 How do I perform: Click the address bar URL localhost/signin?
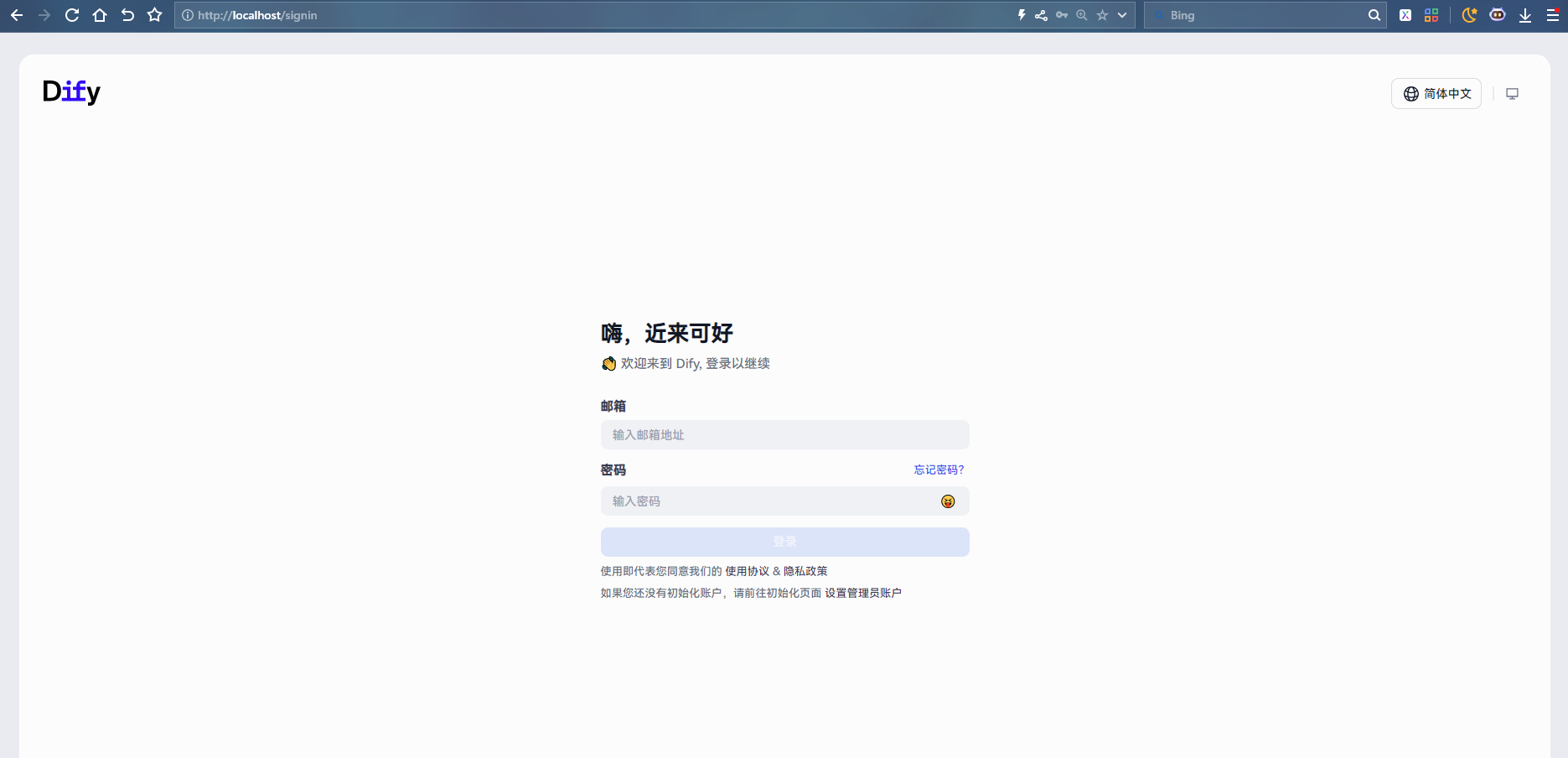click(257, 15)
